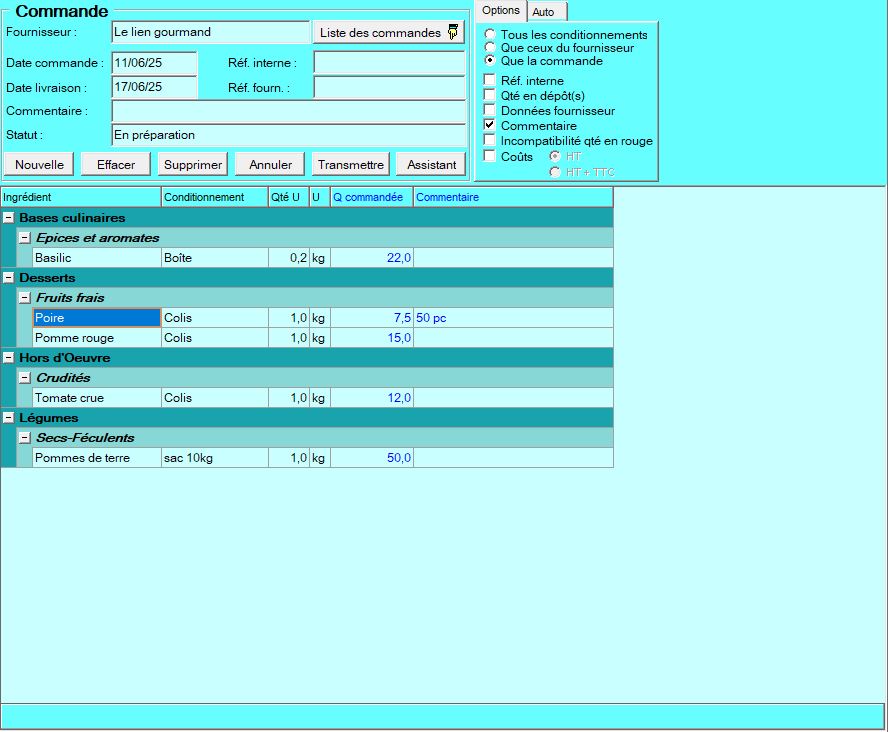Collapse the Epices et aromates subgroup
Viewport: 888px width, 732px height.
click(x=25, y=238)
